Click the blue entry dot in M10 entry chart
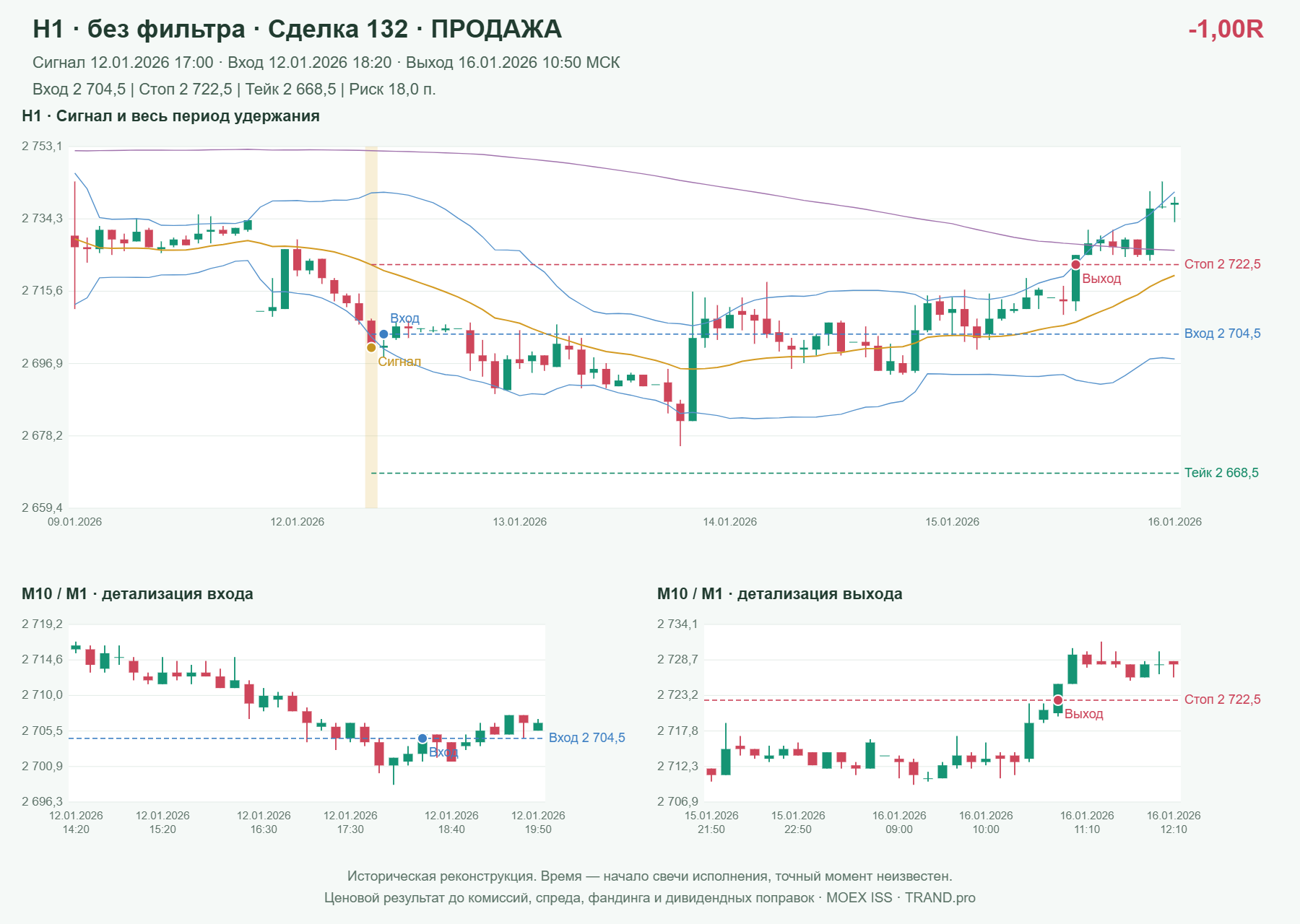This screenshot has height=924, width=1300. (422, 738)
